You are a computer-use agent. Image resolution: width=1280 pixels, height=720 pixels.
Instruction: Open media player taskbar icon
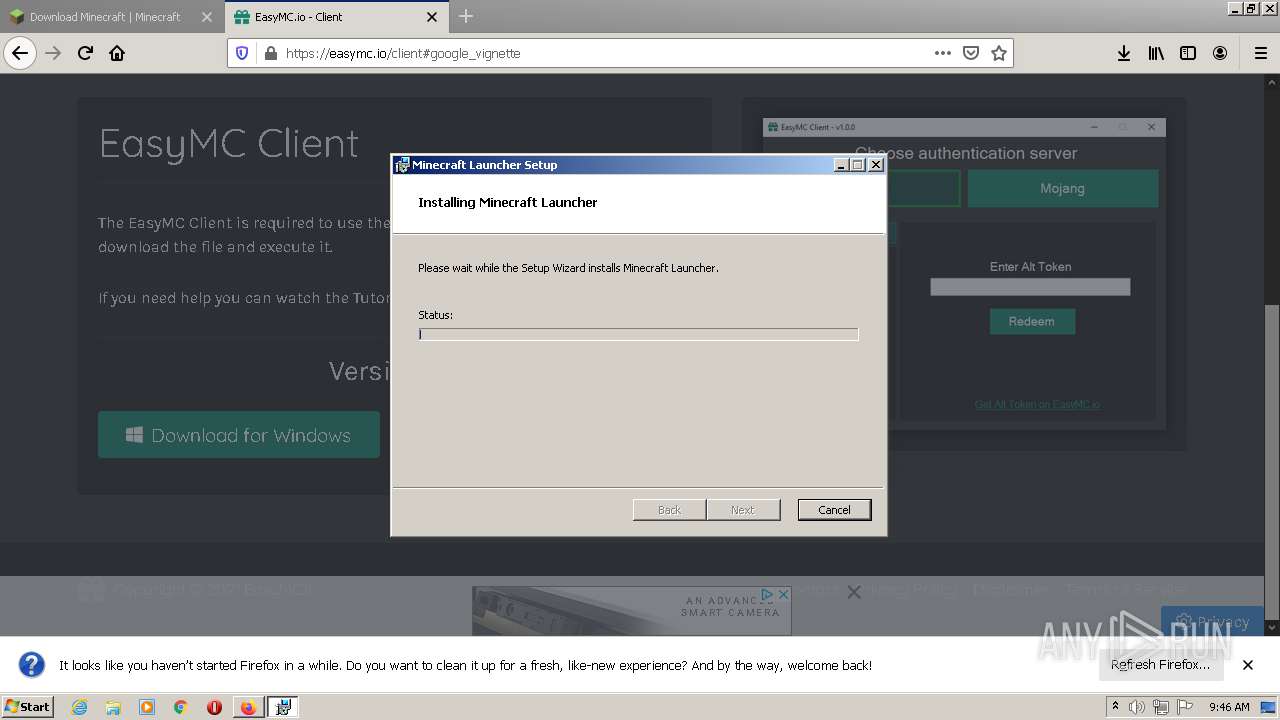tap(147, 707)
